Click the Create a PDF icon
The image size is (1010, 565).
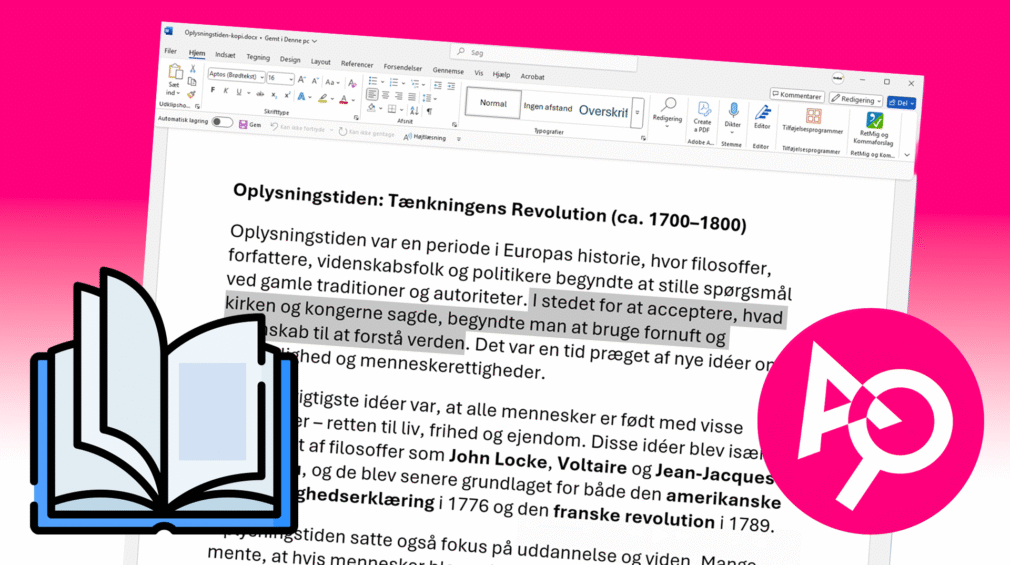coord(703,112)
